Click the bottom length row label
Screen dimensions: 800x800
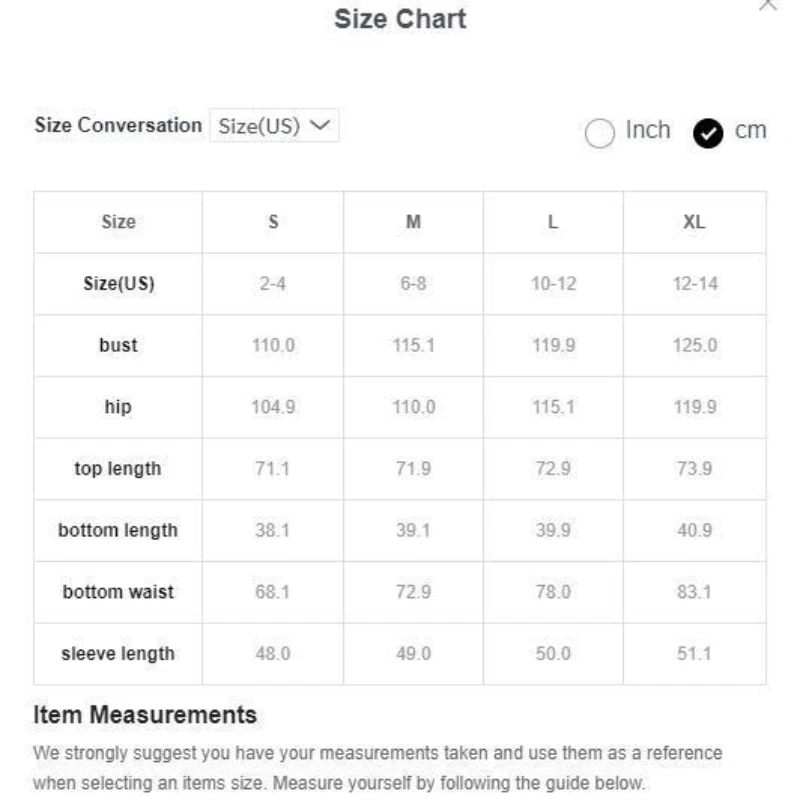click(x=118, y=530)
